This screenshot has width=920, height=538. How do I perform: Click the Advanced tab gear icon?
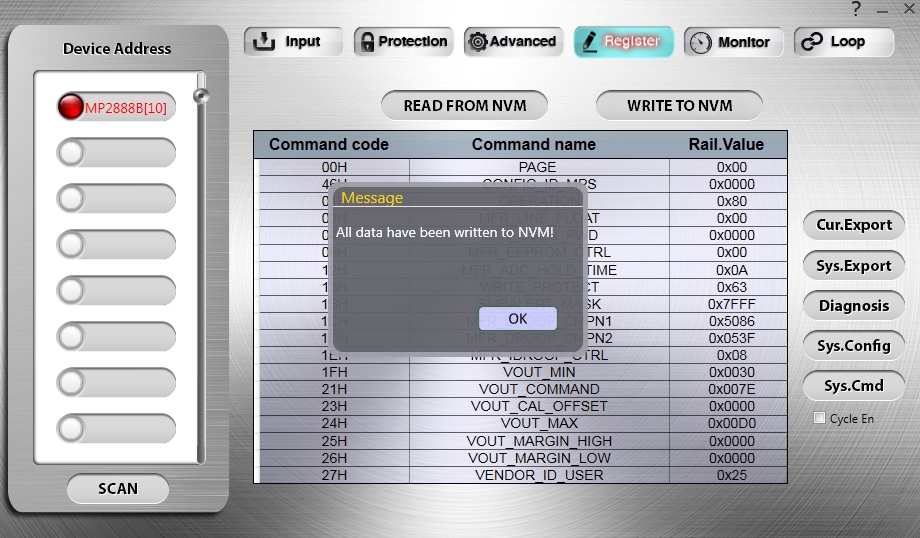[x=478, y=42]
